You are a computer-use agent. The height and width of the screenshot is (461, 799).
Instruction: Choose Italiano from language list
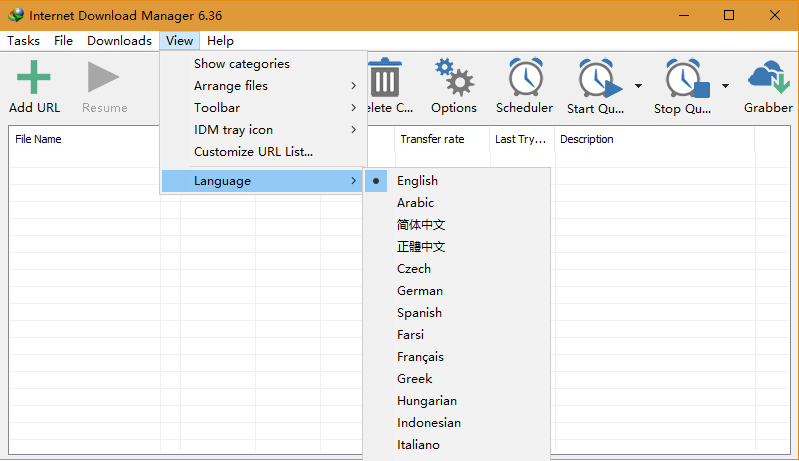coord(457,445)
